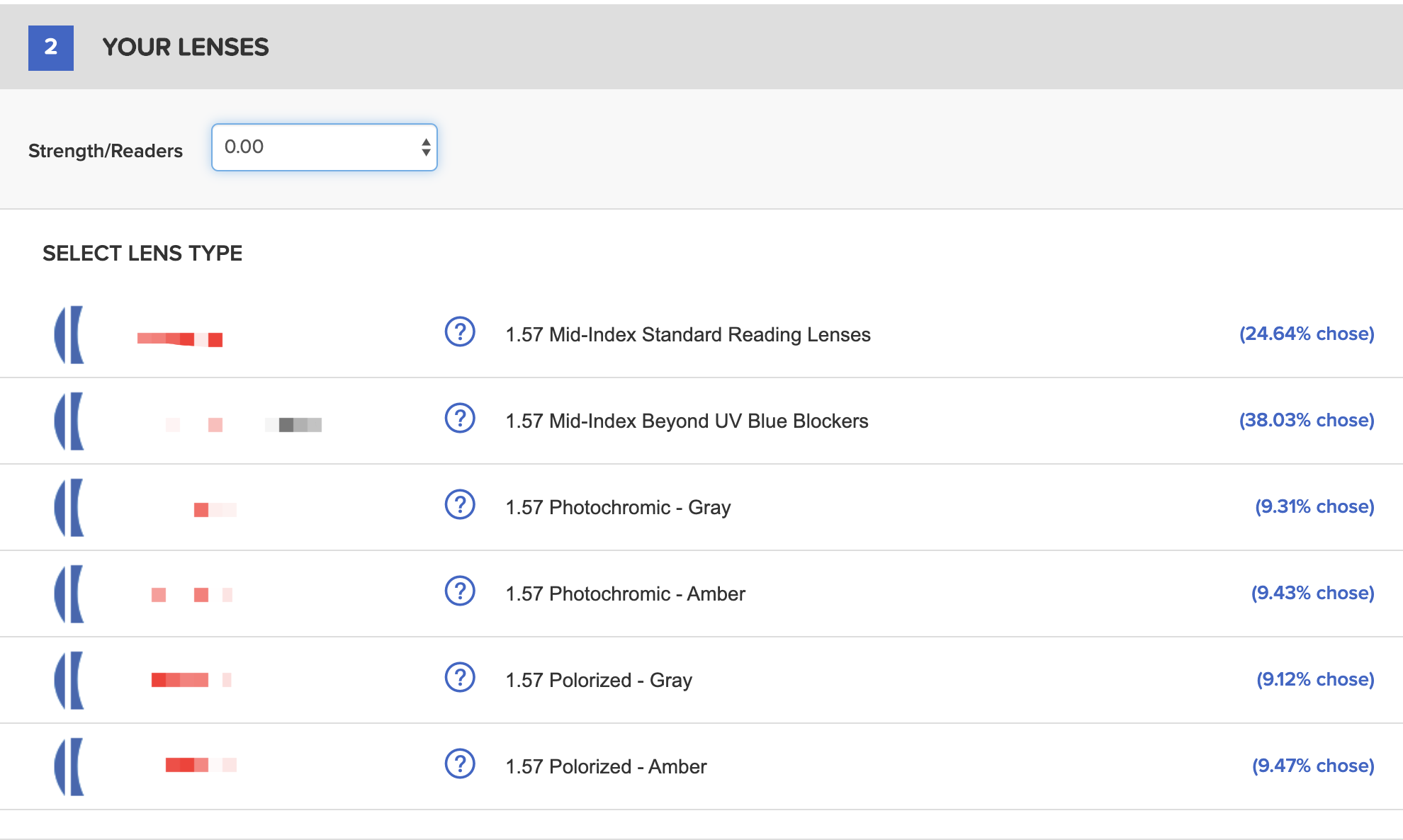This screenshot has height=840, width=1403.
Task: Pick 1.57 Photochromic - Amber option
Action: pos(625,594)
